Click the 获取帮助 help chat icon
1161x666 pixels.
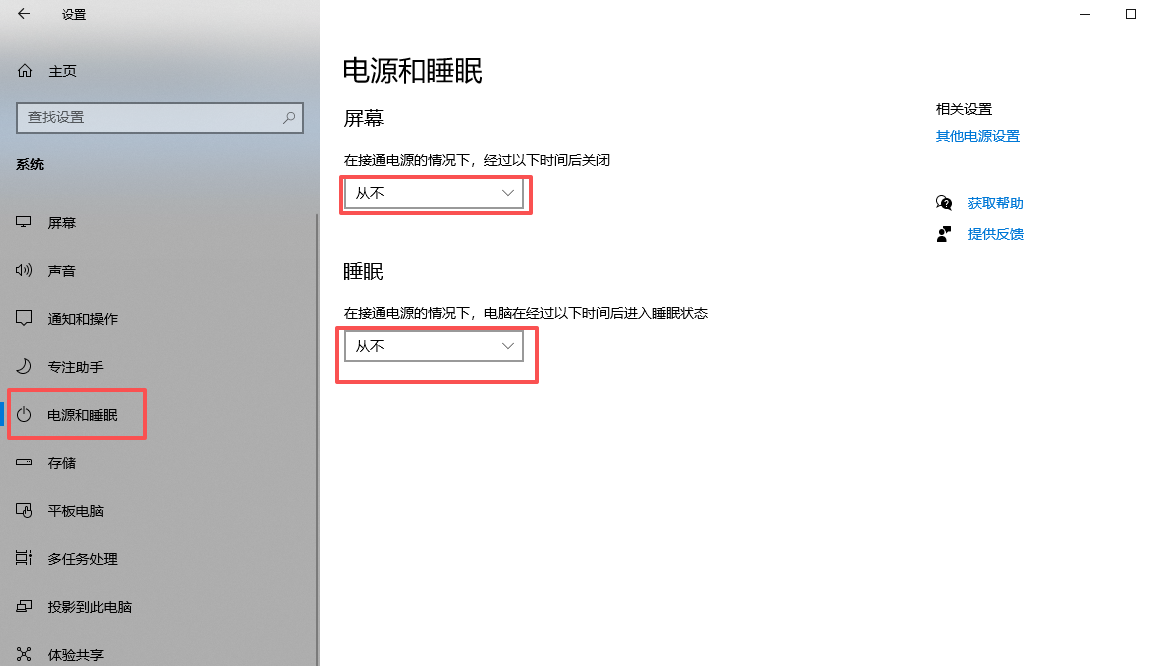click(944, 203)
